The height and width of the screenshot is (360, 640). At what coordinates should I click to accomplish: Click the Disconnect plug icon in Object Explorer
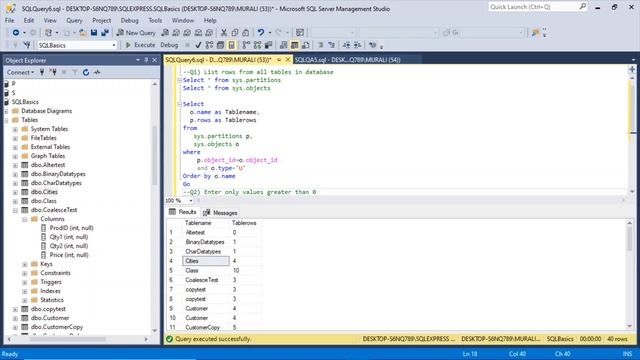53,72
